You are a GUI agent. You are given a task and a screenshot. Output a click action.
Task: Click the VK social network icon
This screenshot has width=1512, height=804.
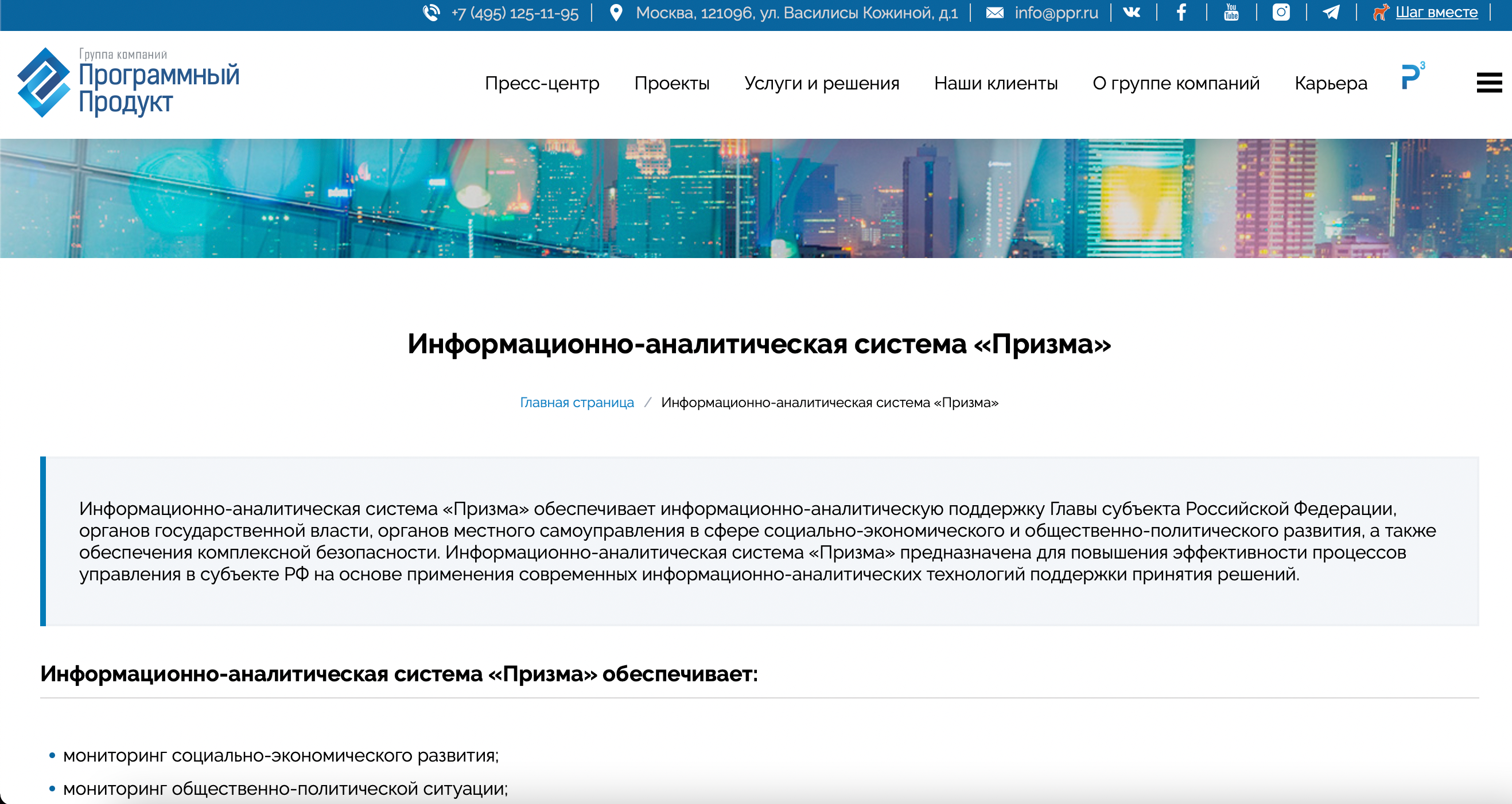click(x=1132, y=12)
